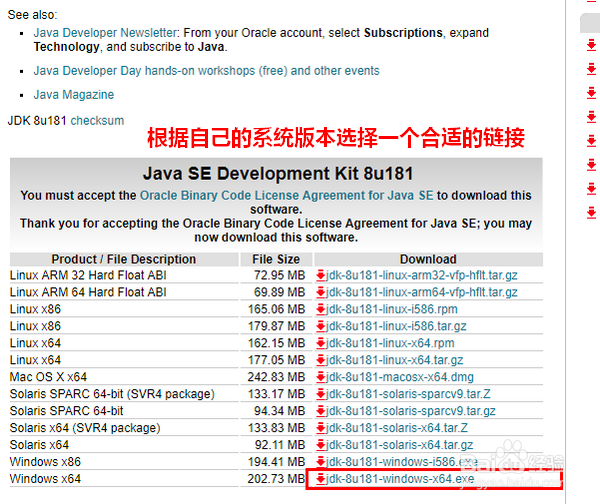Screen dimensions: 600x504
Task: Click the 194.41 MB file size
Action: (276, 462)
